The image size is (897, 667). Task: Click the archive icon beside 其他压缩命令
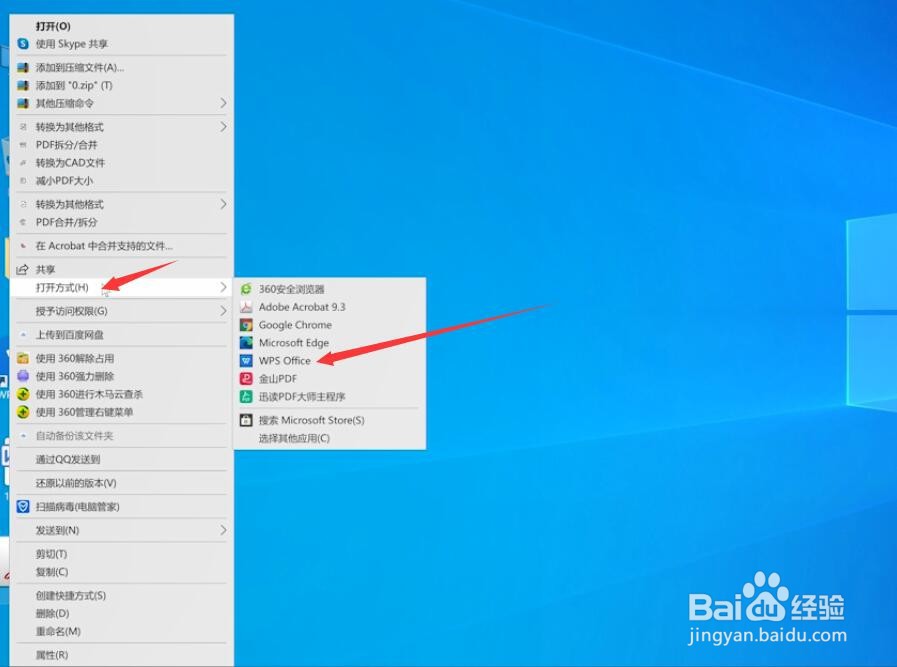point(23,103)
